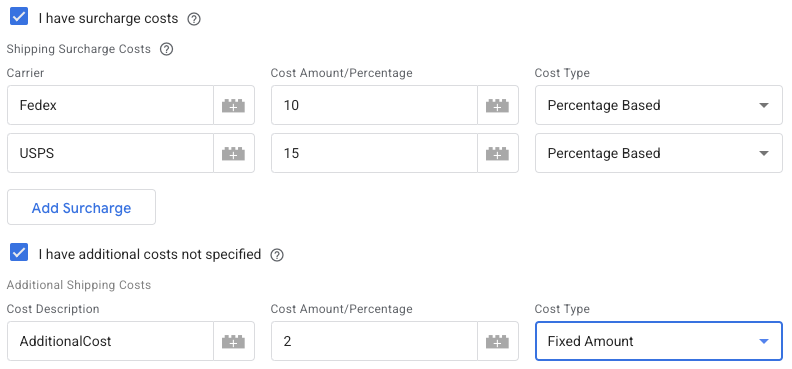Screen dimensions: 792x369
Task: Focus the USPS carrier text field
Action: 110,153
